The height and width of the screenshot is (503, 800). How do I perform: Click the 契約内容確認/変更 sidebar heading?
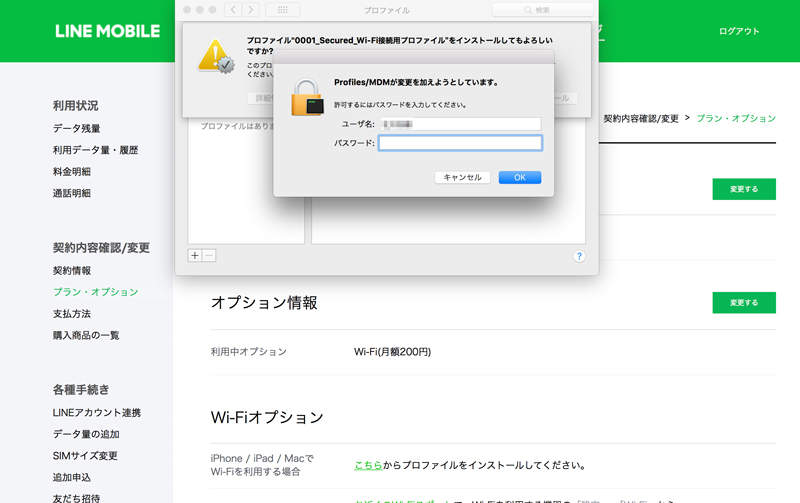coord(101,248)
